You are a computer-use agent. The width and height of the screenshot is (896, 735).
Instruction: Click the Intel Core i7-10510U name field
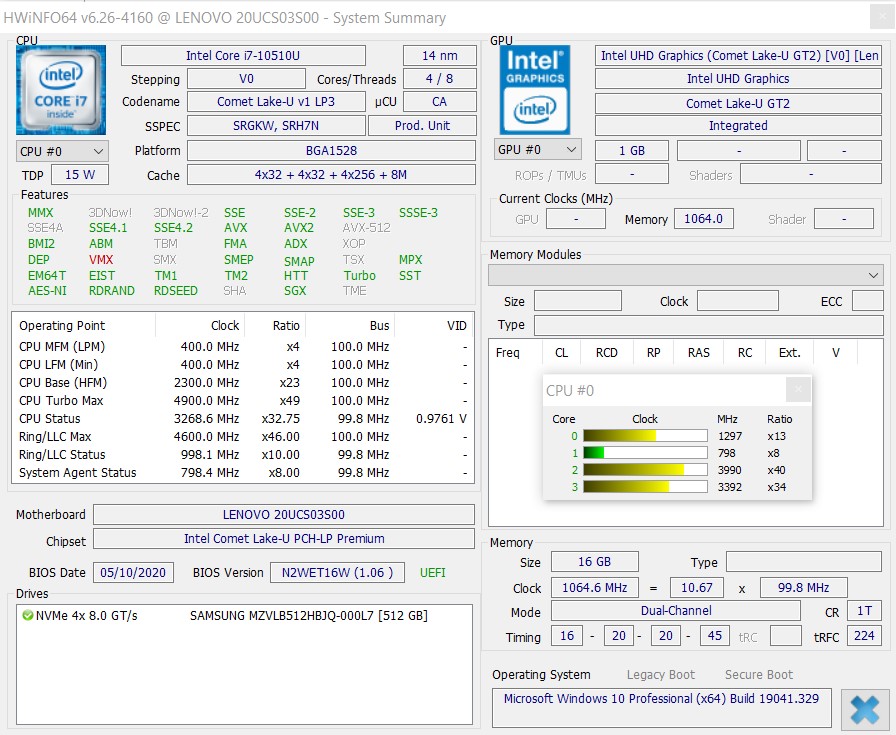[x=243, y=55]
